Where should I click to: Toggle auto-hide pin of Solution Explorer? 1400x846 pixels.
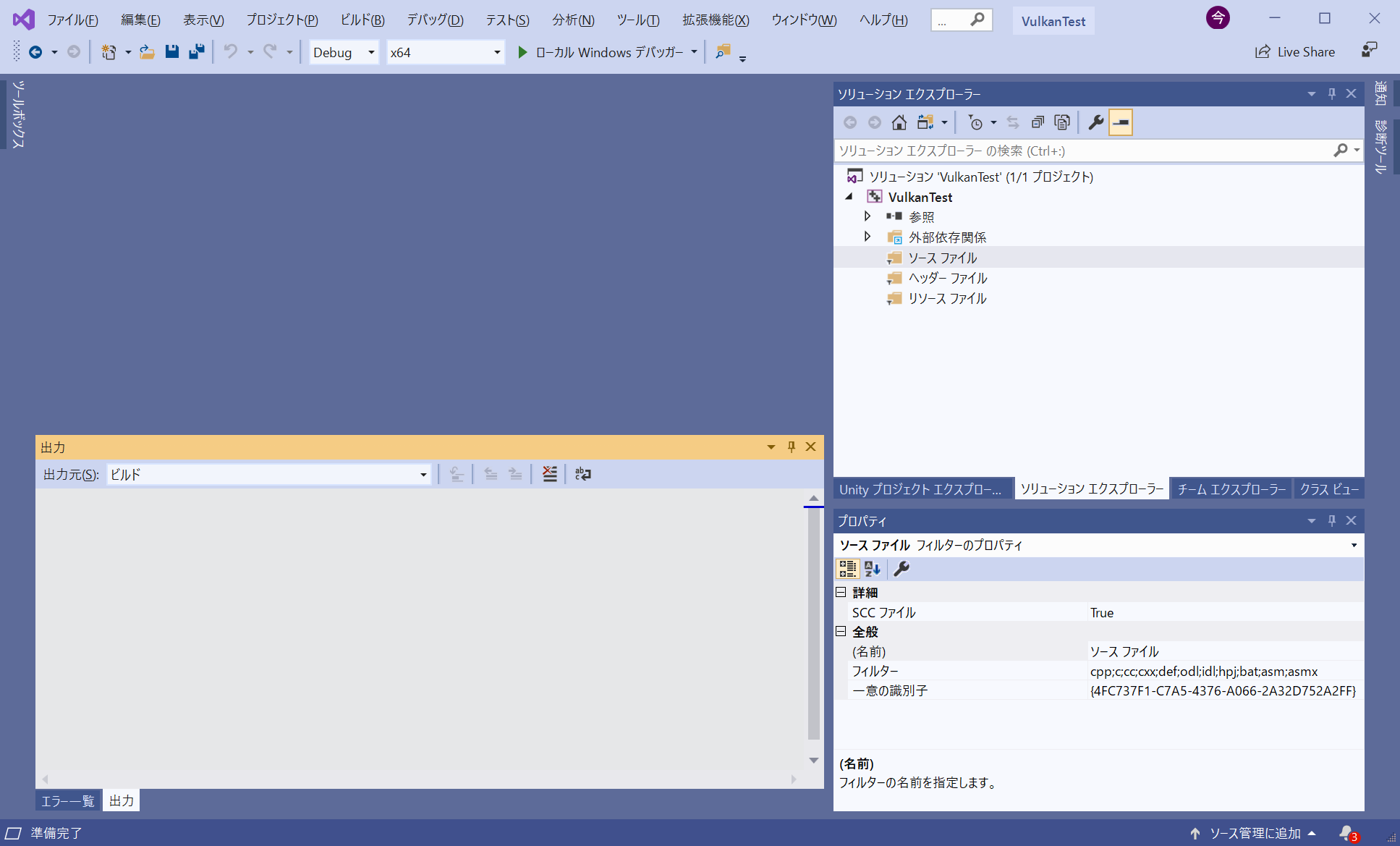click(x=1332, y=94)
